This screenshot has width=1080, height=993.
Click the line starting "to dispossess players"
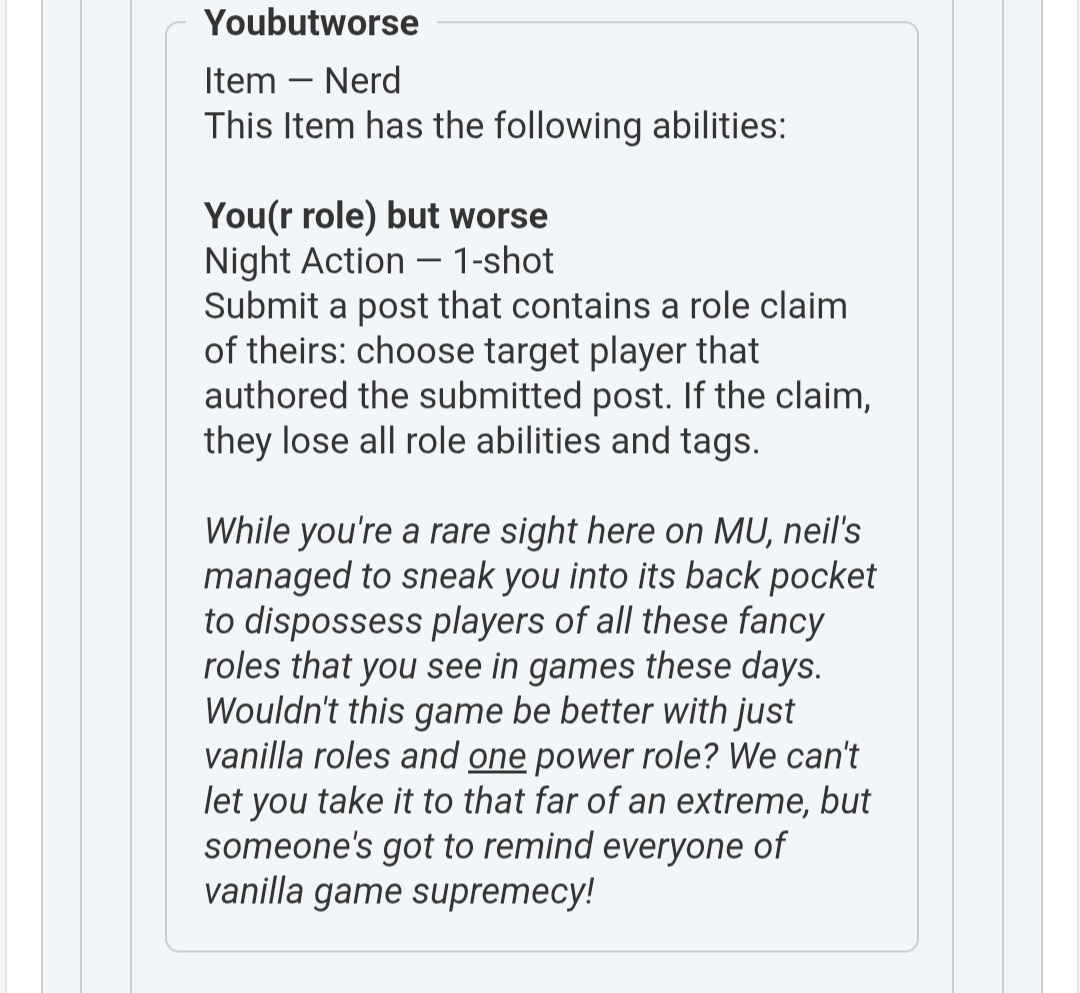point(514,621)
